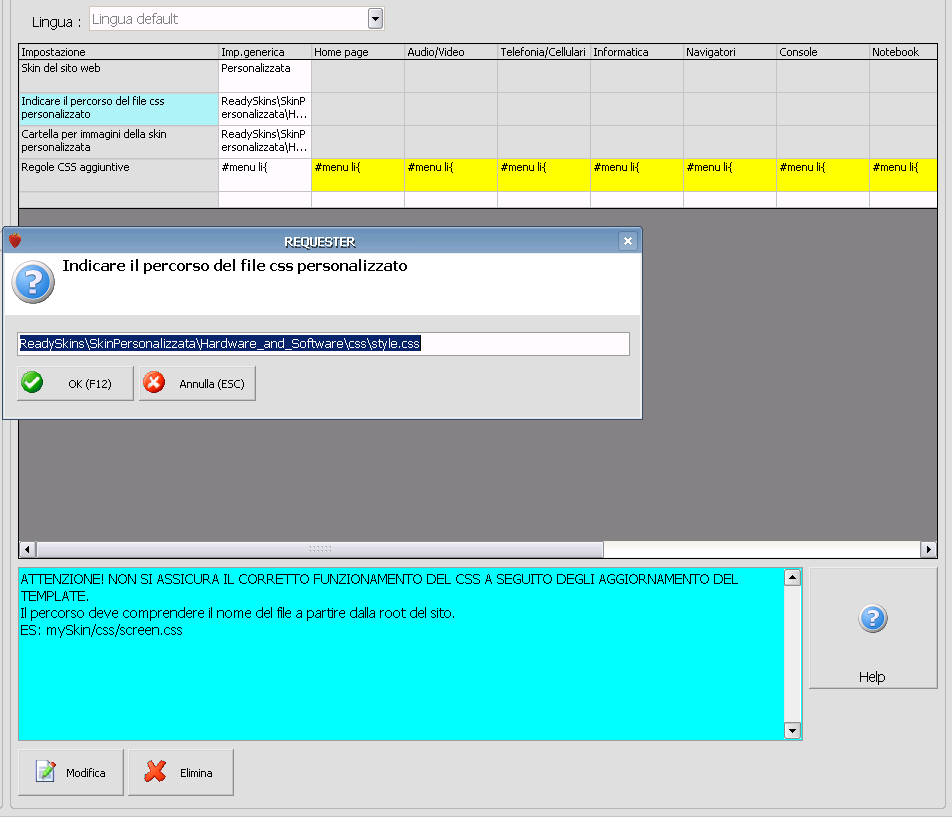Click the note panel's scroll down arrow
The height and width of the screenshot is (817, 952).
point(792,730)
